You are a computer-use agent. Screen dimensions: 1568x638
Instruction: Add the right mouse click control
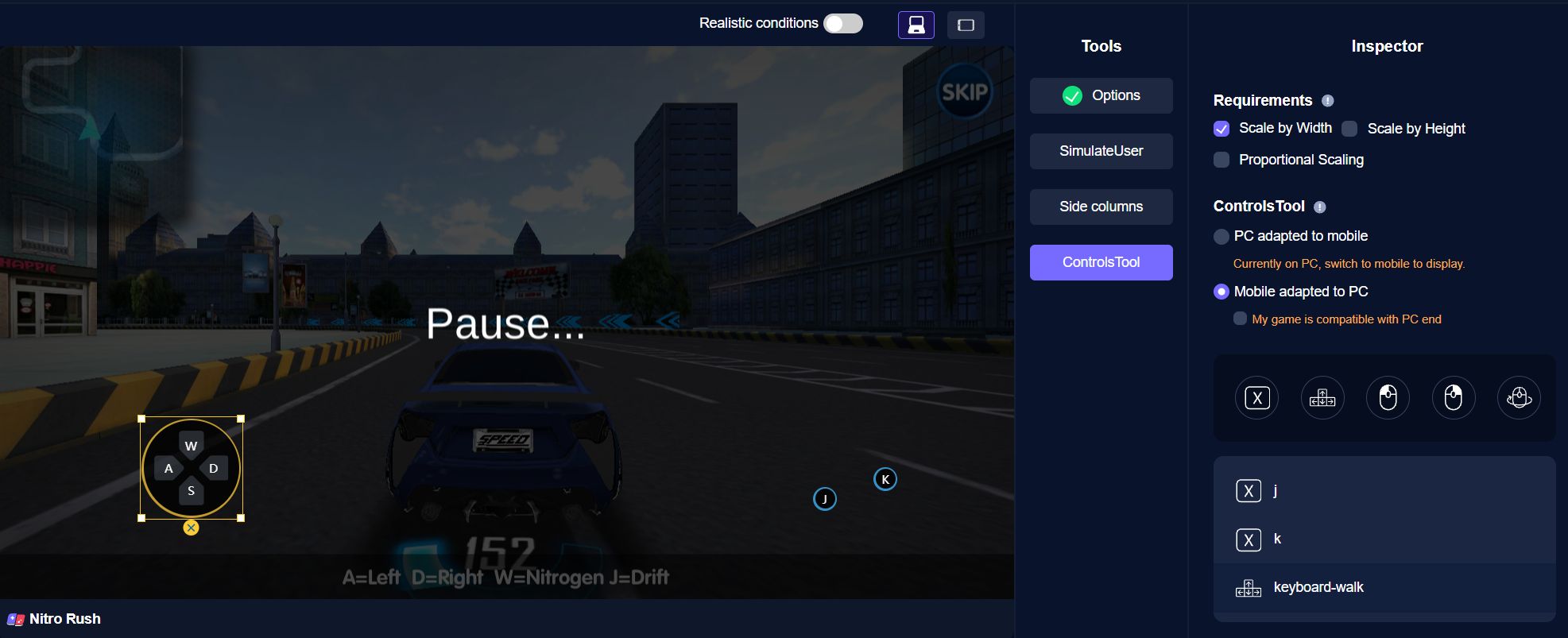pos(1454,398)
